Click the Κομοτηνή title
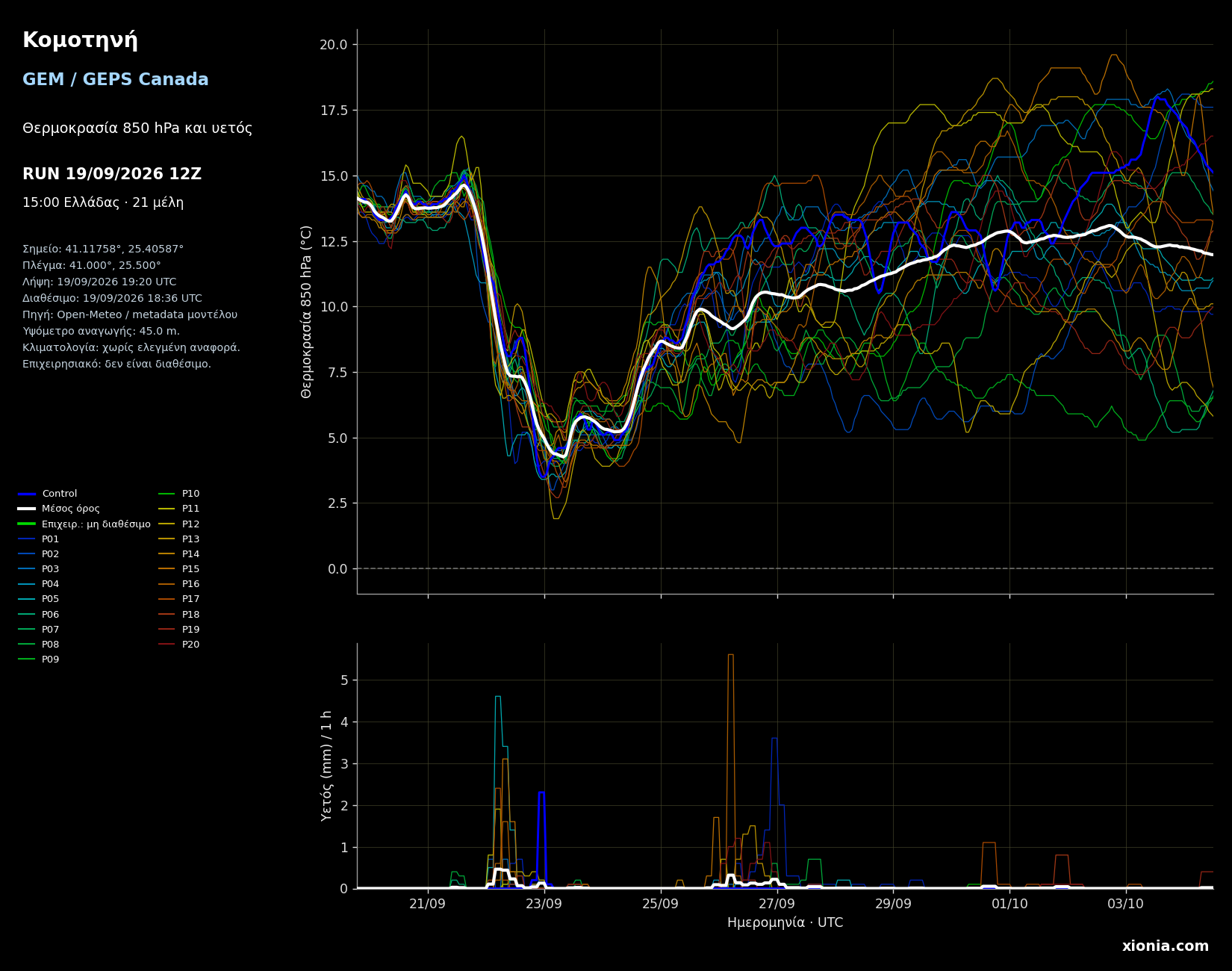The height and width of the screenshot is (971, 1232). (x=80, y=40)
